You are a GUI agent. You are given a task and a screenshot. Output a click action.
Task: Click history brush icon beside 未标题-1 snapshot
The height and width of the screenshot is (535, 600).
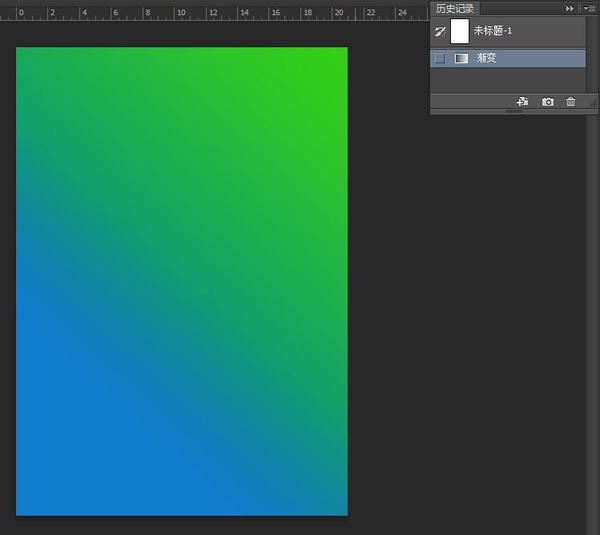click(440, 32)
